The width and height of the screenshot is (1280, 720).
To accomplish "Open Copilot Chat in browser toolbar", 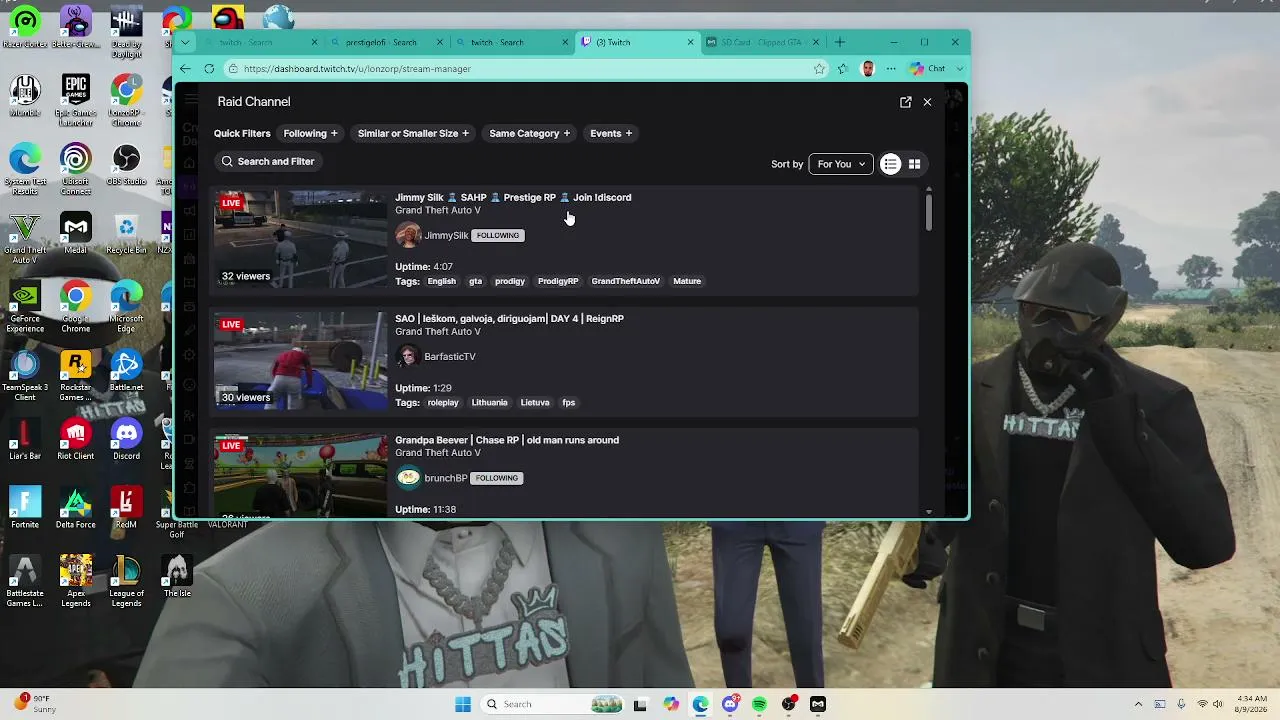I will (x=927, y=69).
